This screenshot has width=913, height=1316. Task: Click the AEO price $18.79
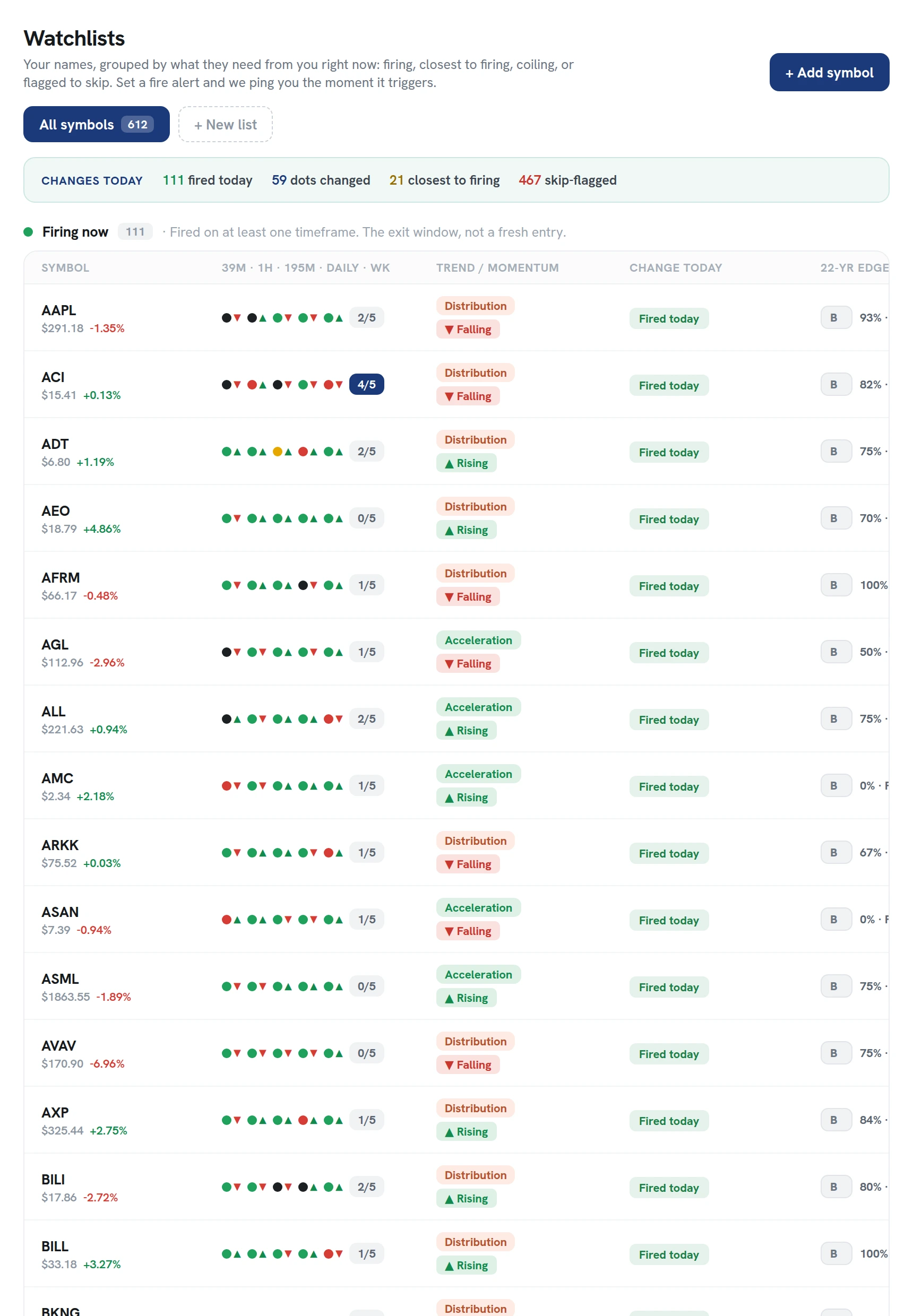coord(59,529)
